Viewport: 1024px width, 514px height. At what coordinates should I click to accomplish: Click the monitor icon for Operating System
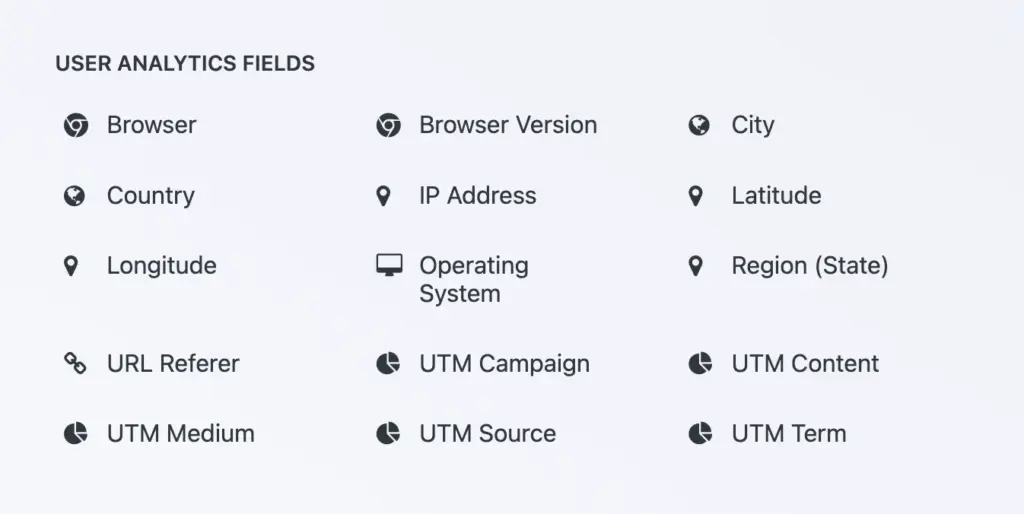coord(389,265)
